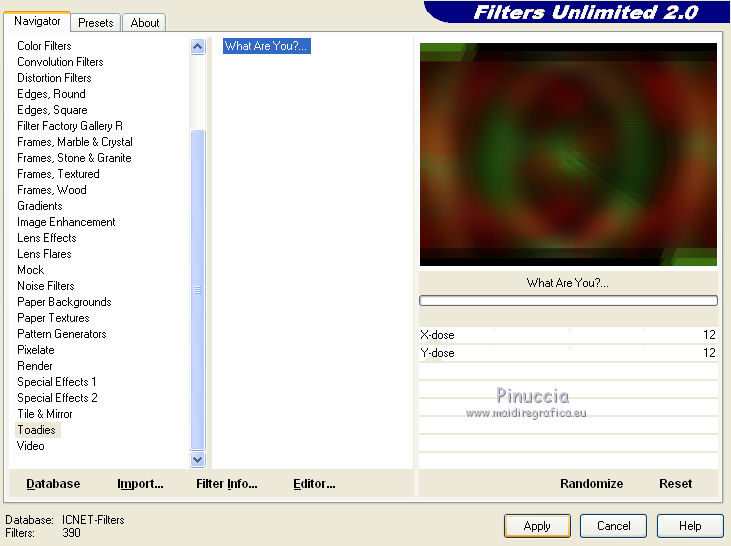
Task: Choose the Edges, Round category
Action: (x=51, y=94)
